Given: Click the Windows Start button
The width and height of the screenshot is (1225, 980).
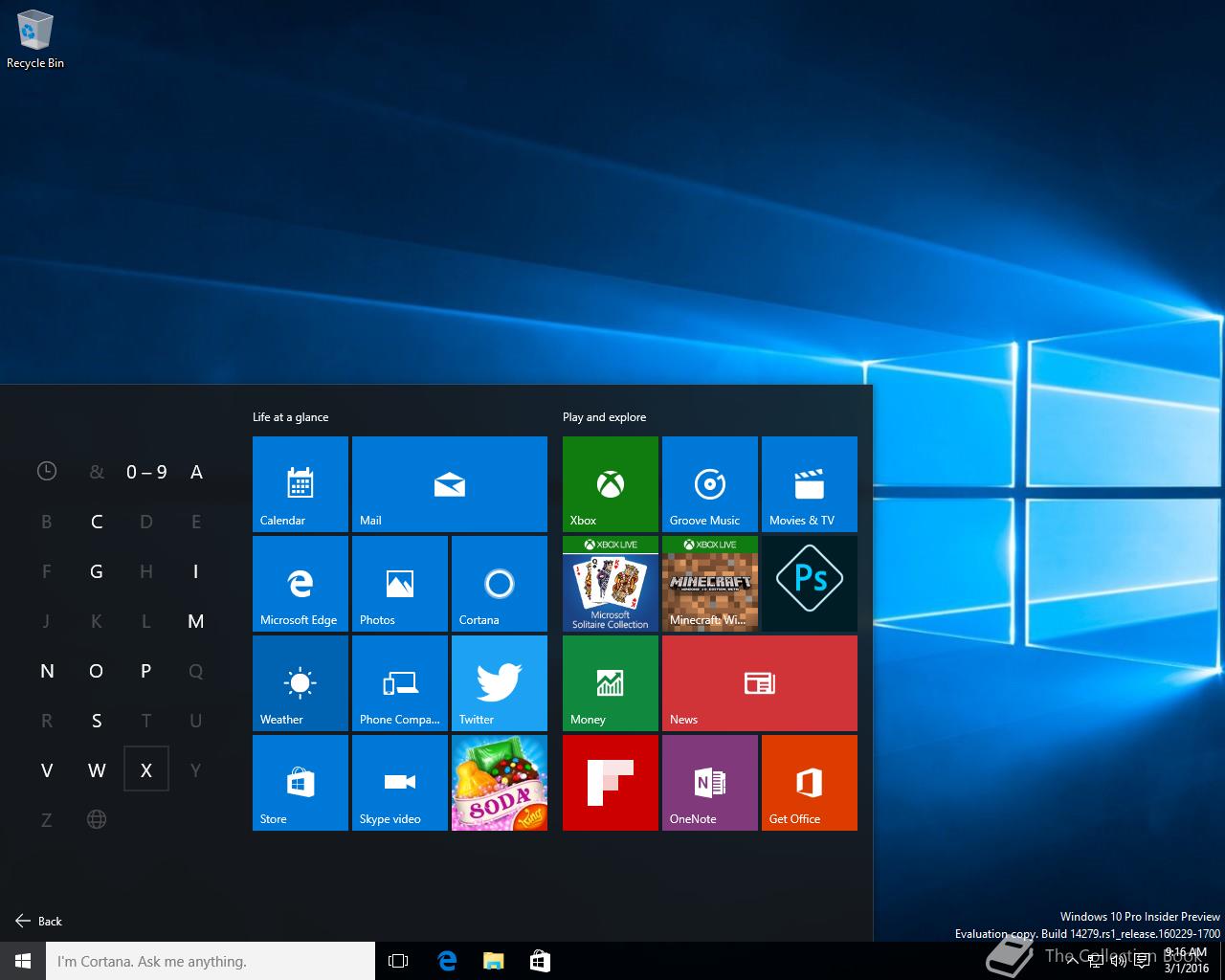Looking at the screenshot, I should click(23, 961).
